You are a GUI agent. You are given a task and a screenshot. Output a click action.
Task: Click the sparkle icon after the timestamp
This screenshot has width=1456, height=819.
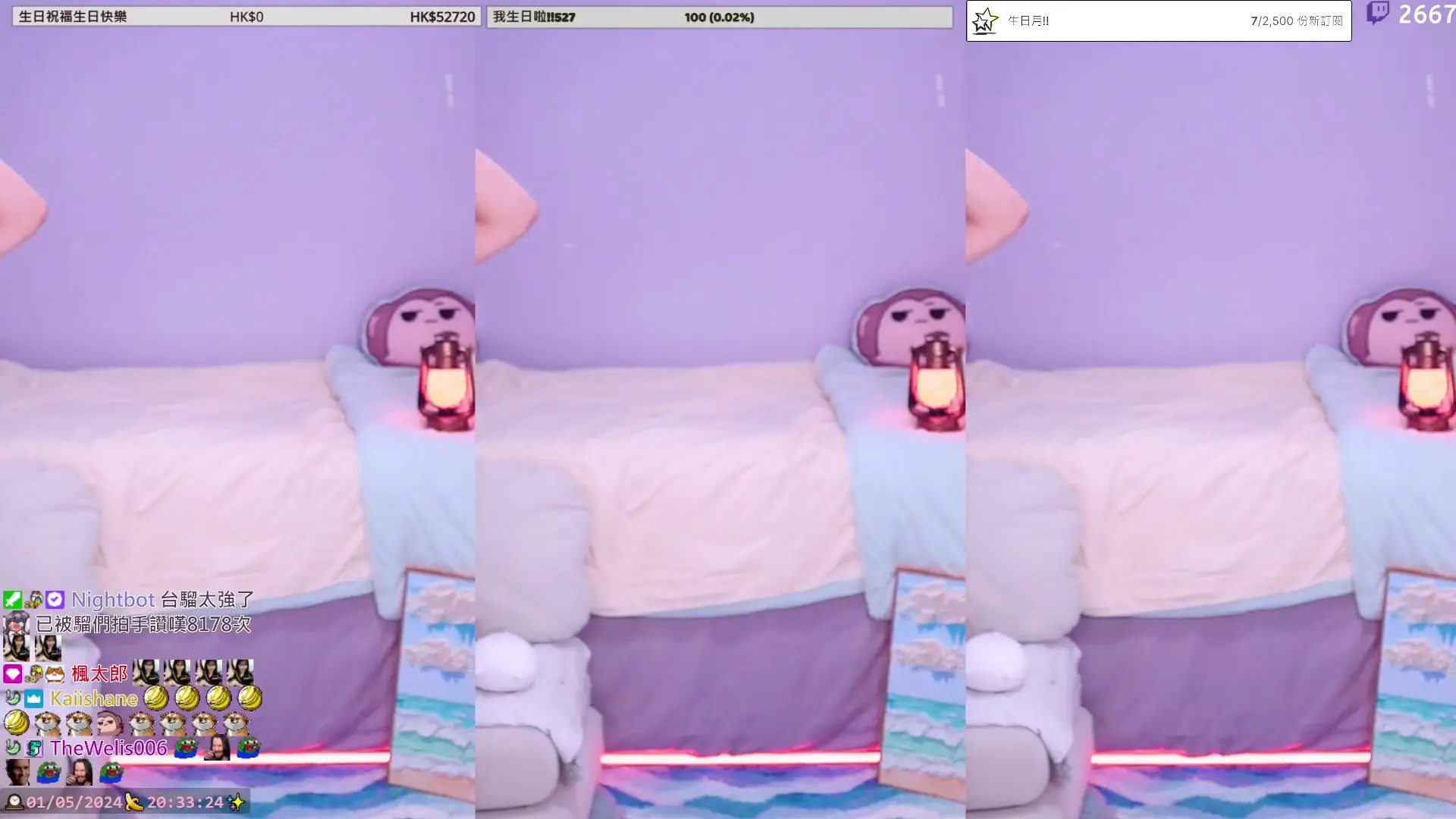click(236, 802)
